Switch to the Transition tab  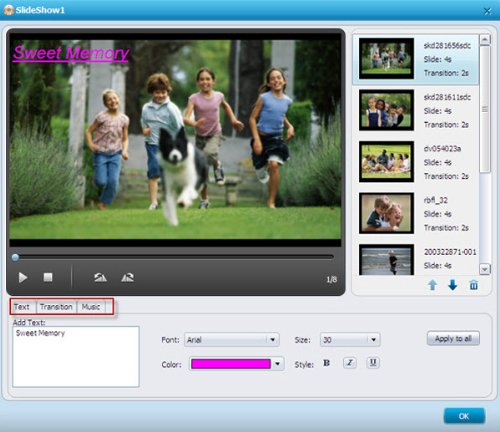click(56, 307)
